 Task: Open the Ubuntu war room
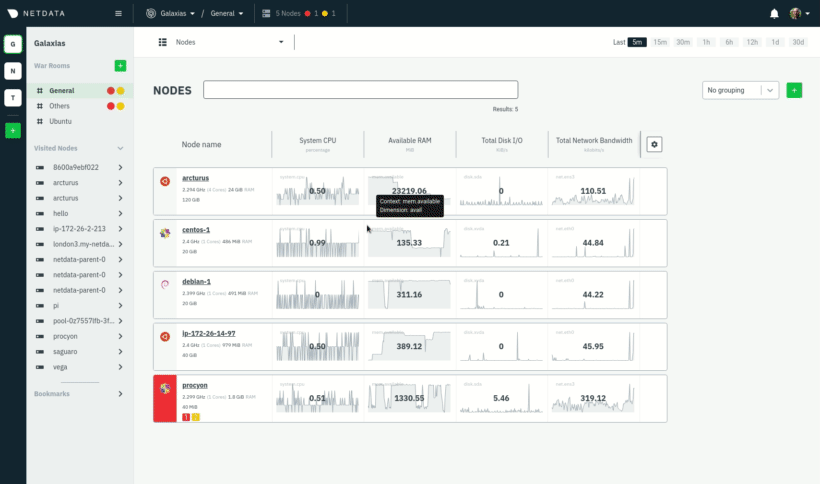pyautogui.click(x=79, y=121)
